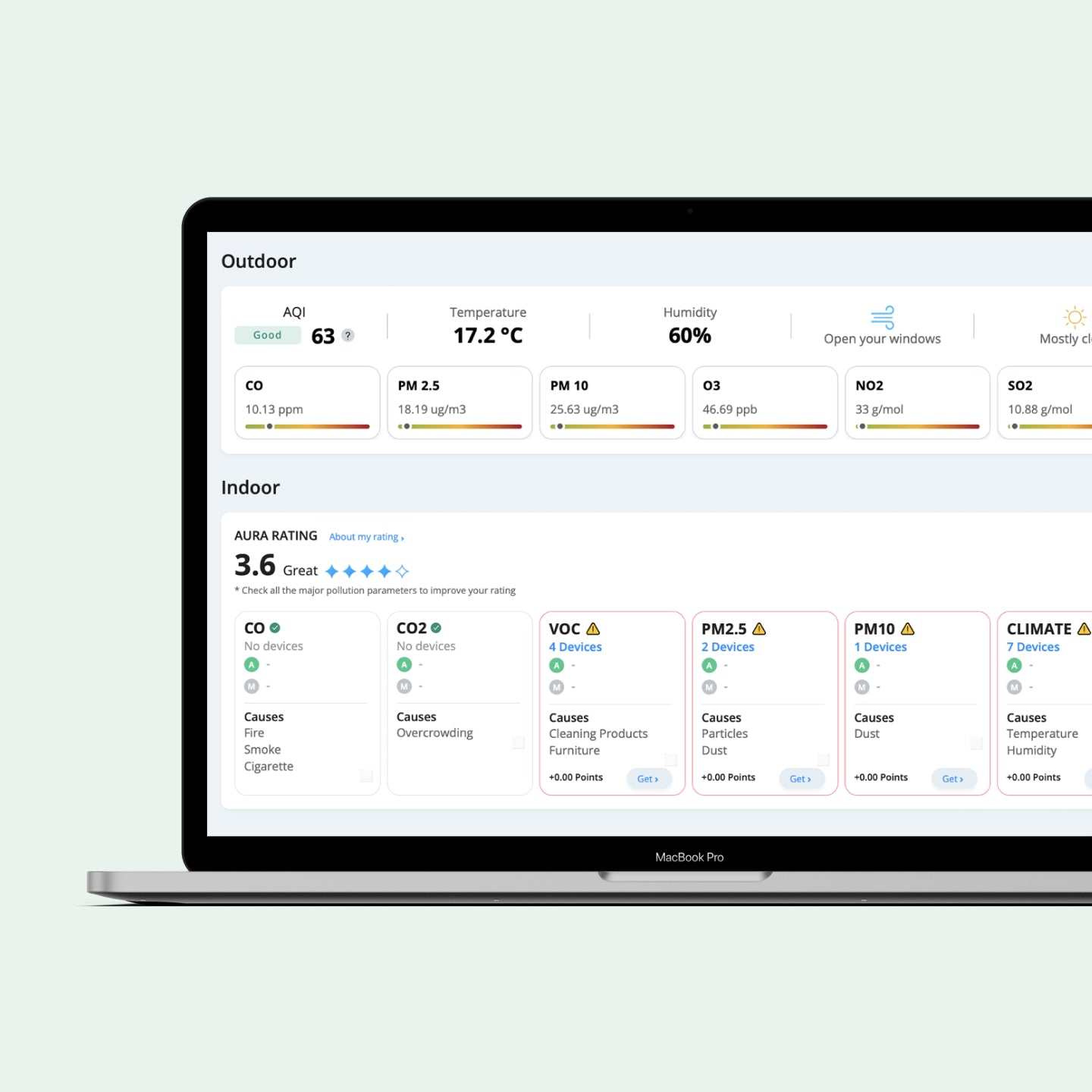
Task: Click the warning triangle beside VOC
Action: point(593,629)
